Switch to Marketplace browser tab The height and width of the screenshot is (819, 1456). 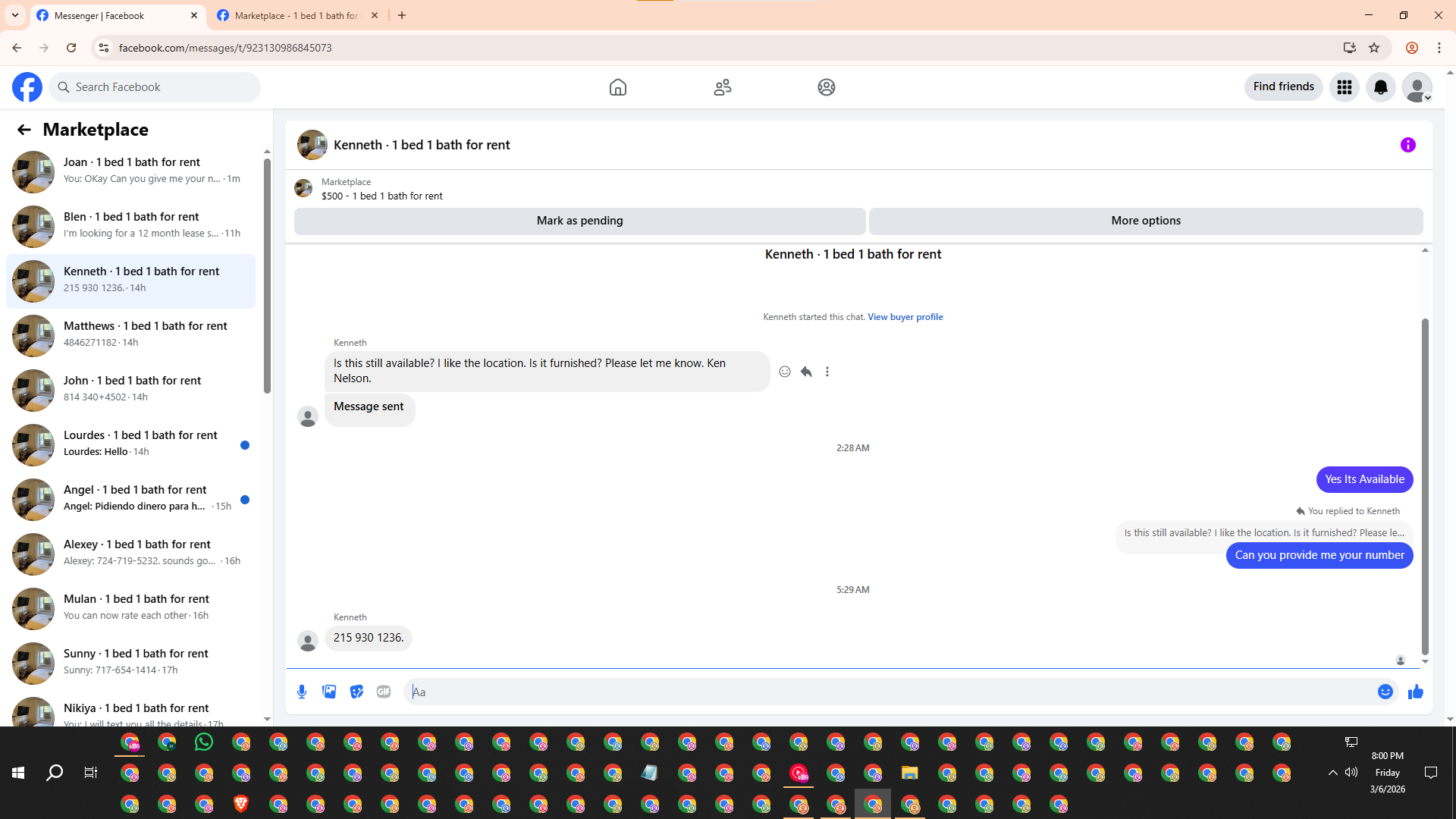click(296, 15)
